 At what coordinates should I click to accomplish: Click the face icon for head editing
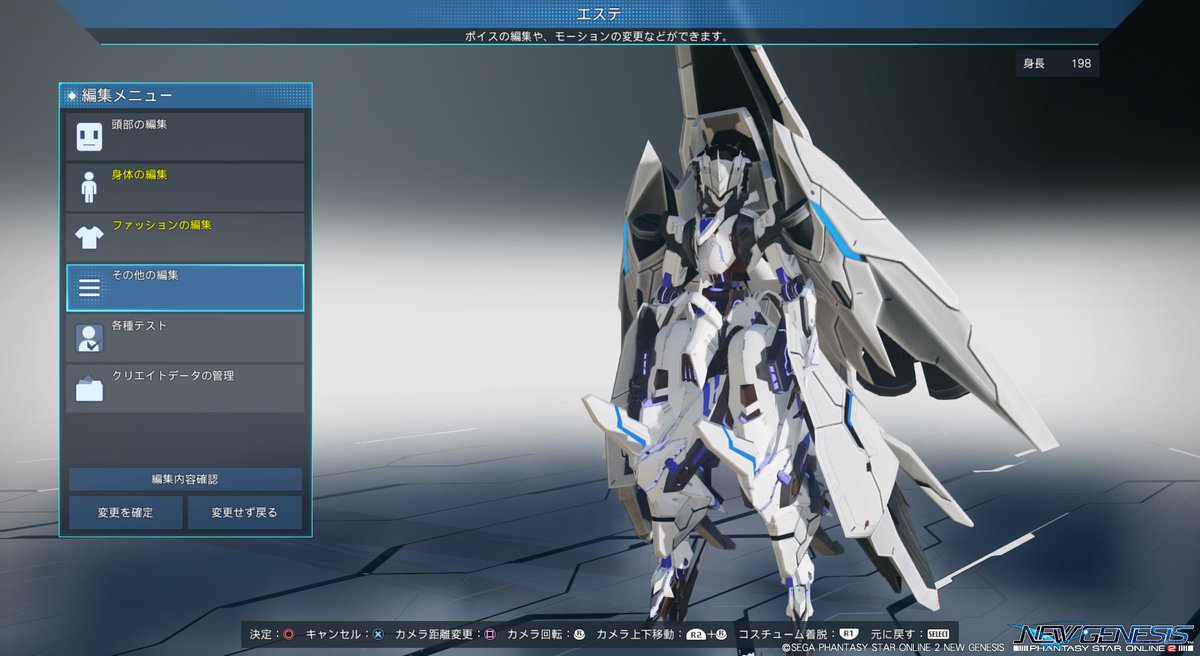point(90,138)
